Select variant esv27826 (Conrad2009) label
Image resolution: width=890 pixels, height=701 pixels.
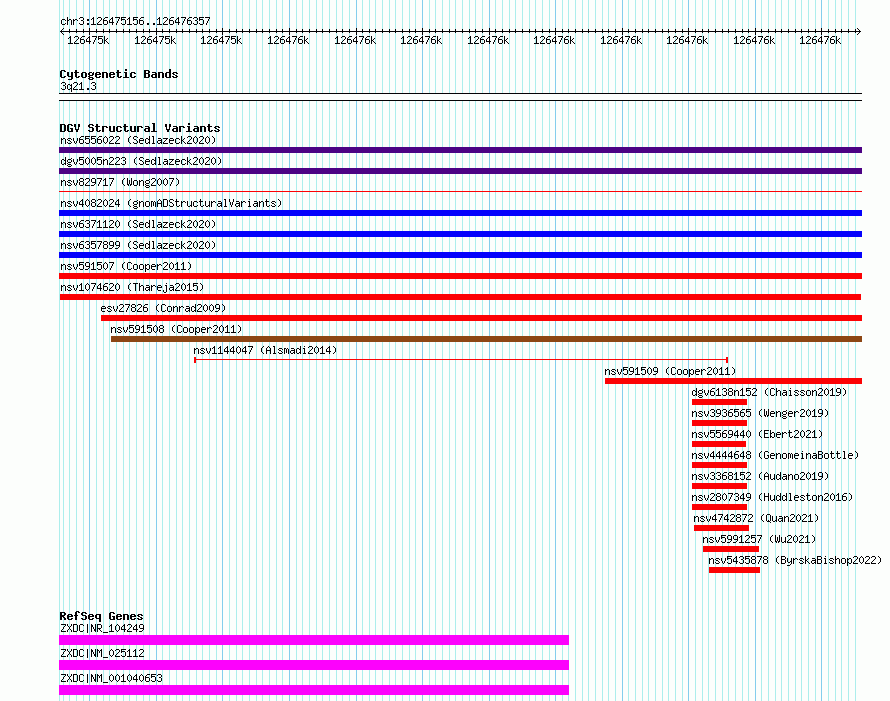pos(163,308)
